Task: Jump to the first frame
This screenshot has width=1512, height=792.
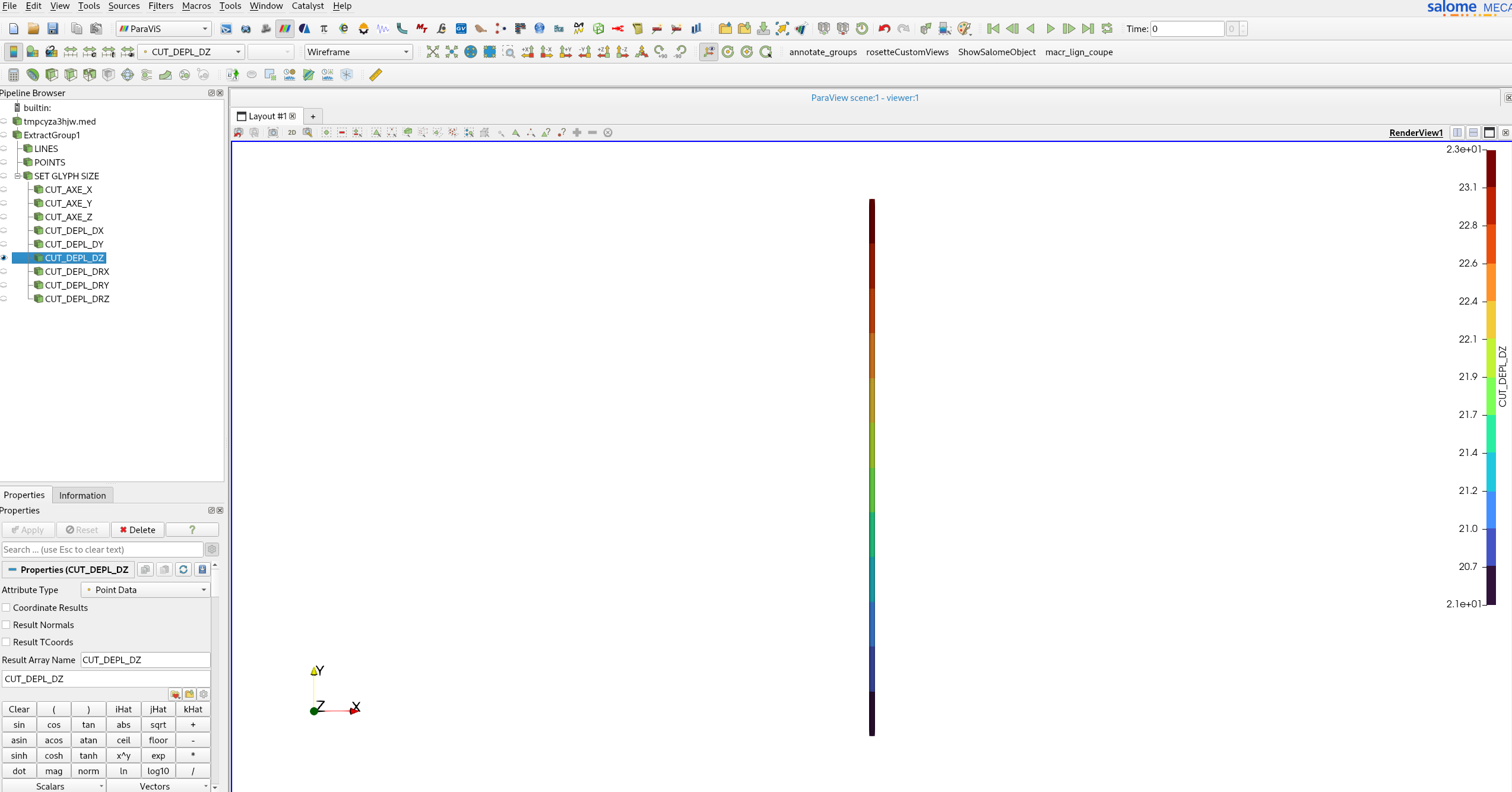Action: [993, 28]
